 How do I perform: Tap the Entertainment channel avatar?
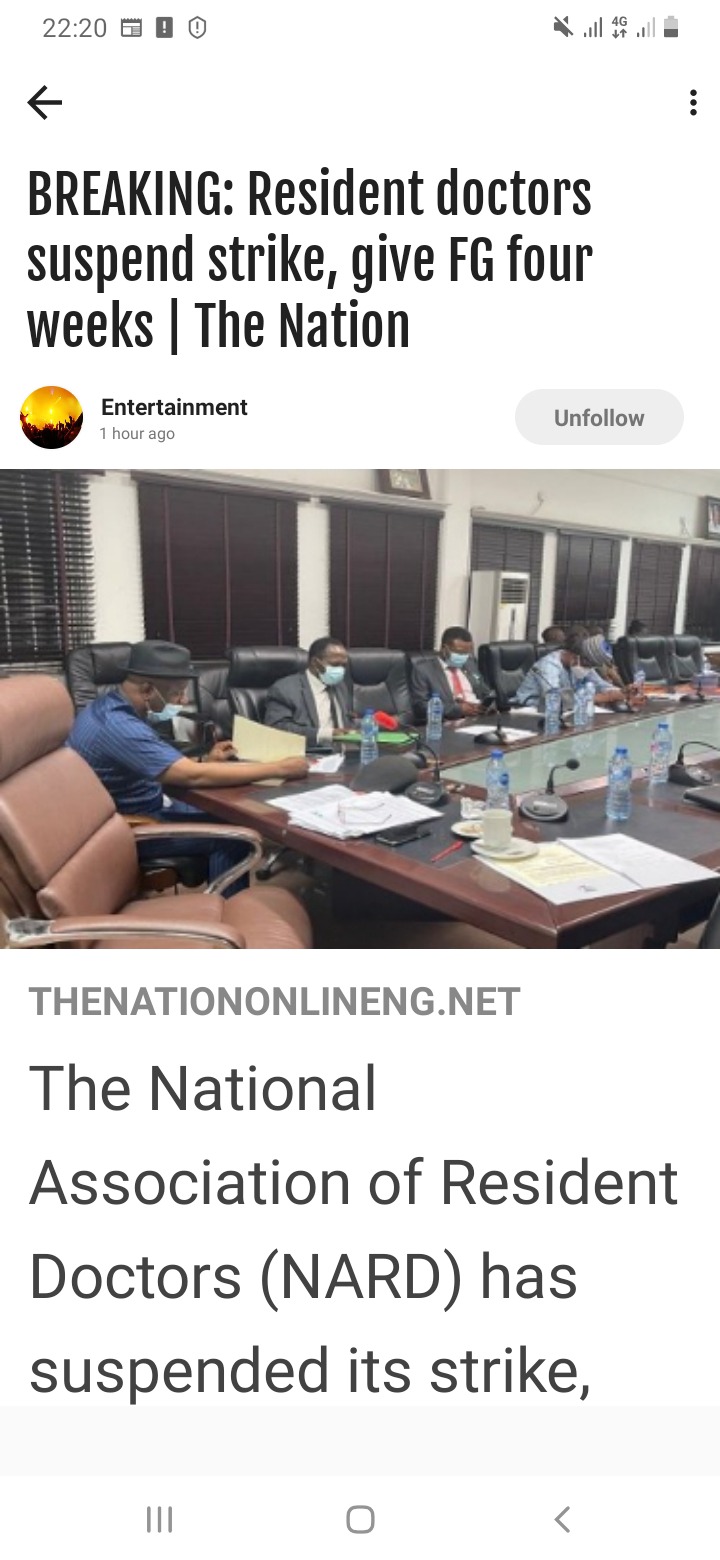[x=52, y=418]
